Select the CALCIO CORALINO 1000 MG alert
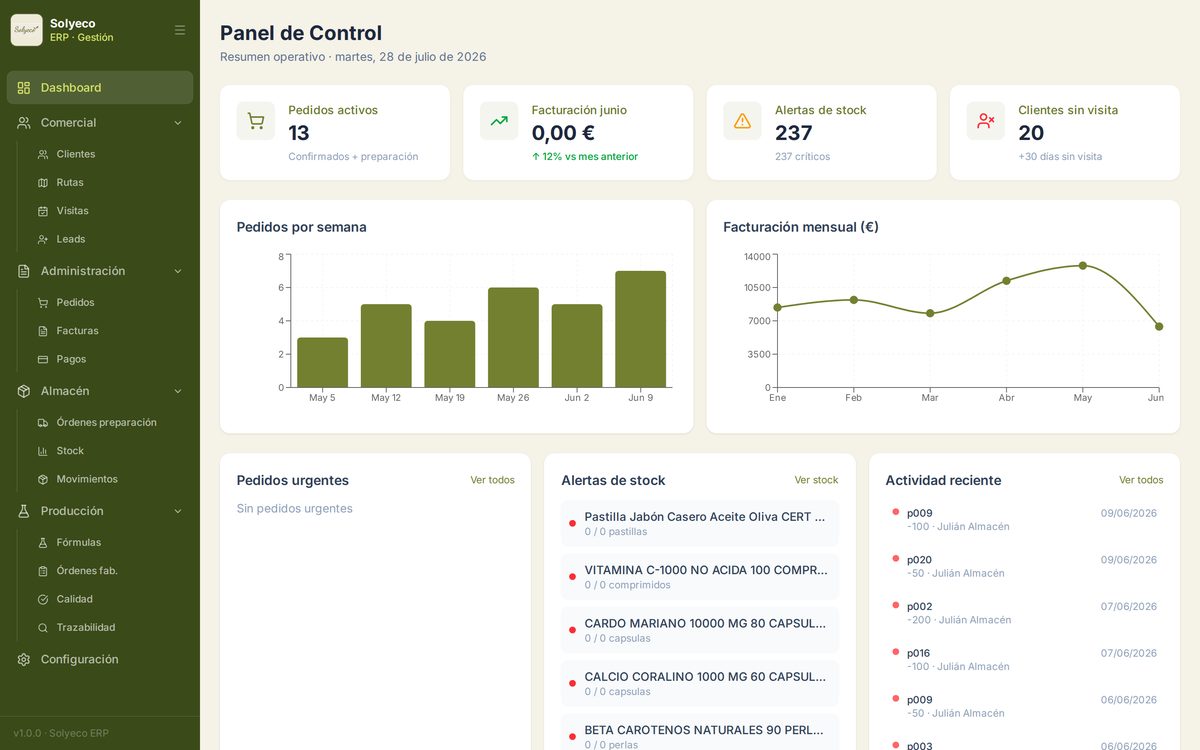This screenshot has height=750, width=1200. coord(700,684)
